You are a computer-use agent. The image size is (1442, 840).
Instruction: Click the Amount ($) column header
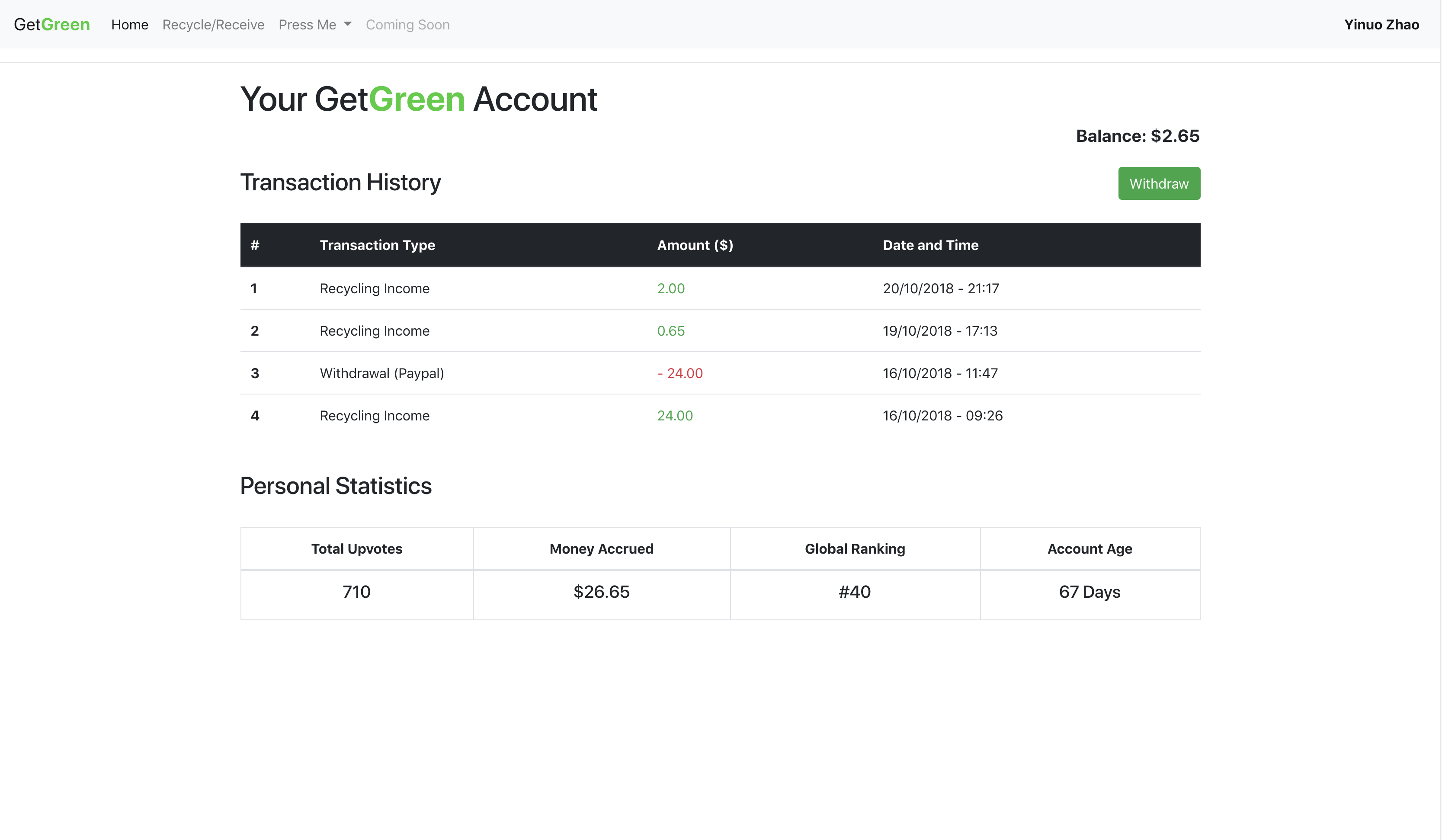pyautogui.click(x=695, y=245)
